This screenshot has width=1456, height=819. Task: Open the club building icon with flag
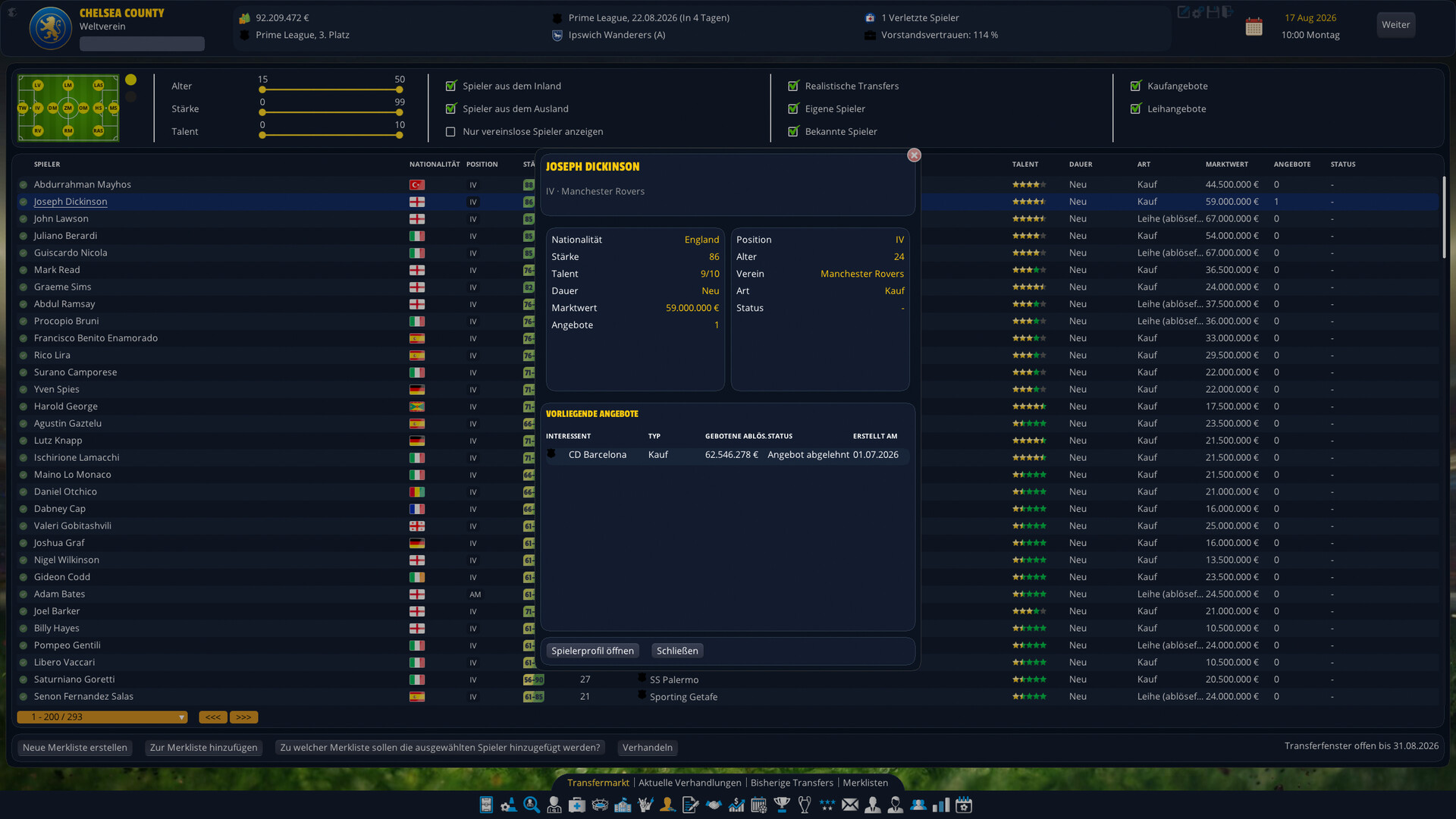click(x=623, y=805)
